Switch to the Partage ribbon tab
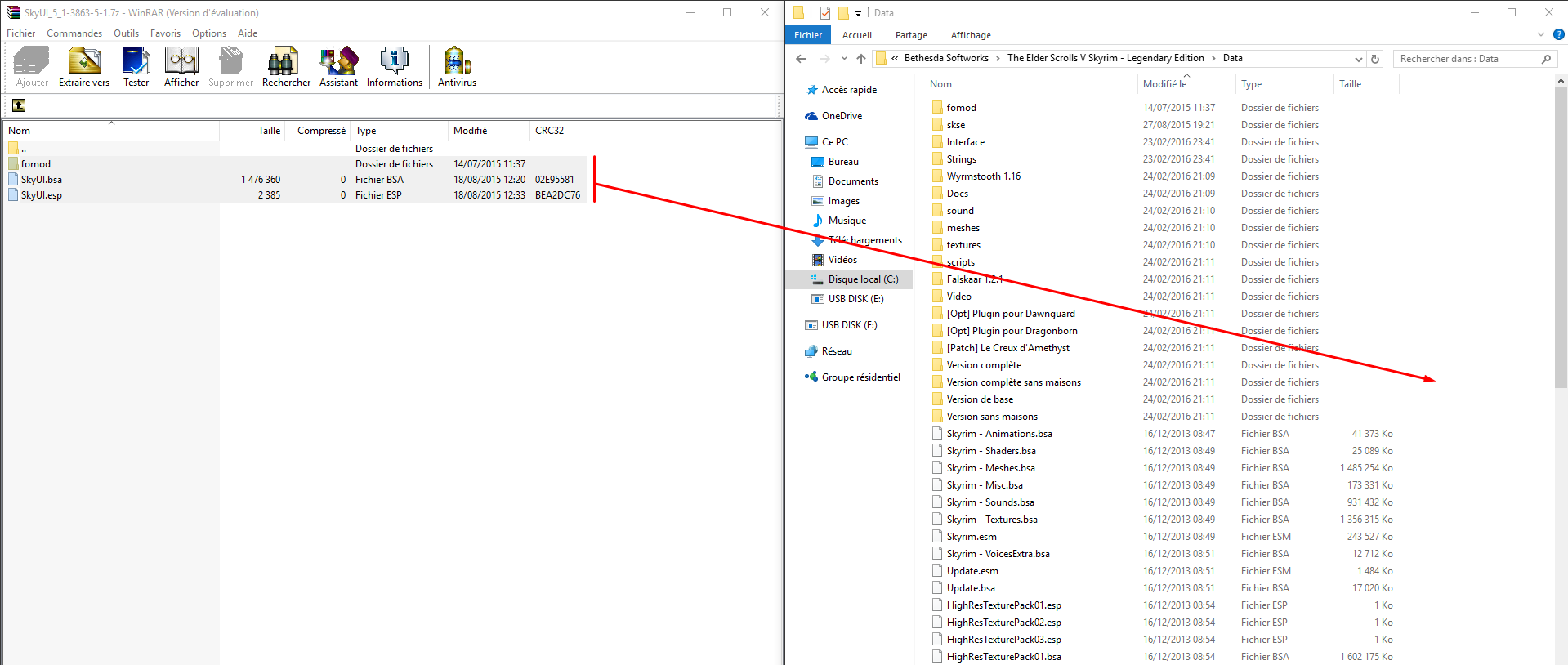The image size is (1568, 665). [911, 35]
